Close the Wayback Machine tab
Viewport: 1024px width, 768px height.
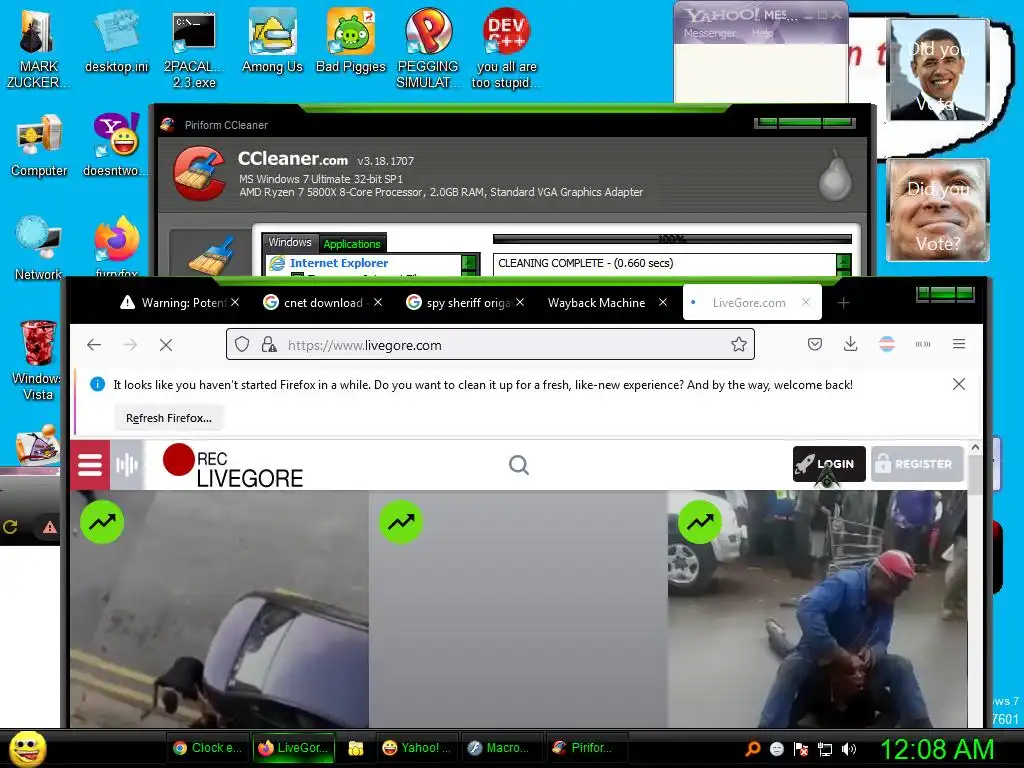point(663,302)
